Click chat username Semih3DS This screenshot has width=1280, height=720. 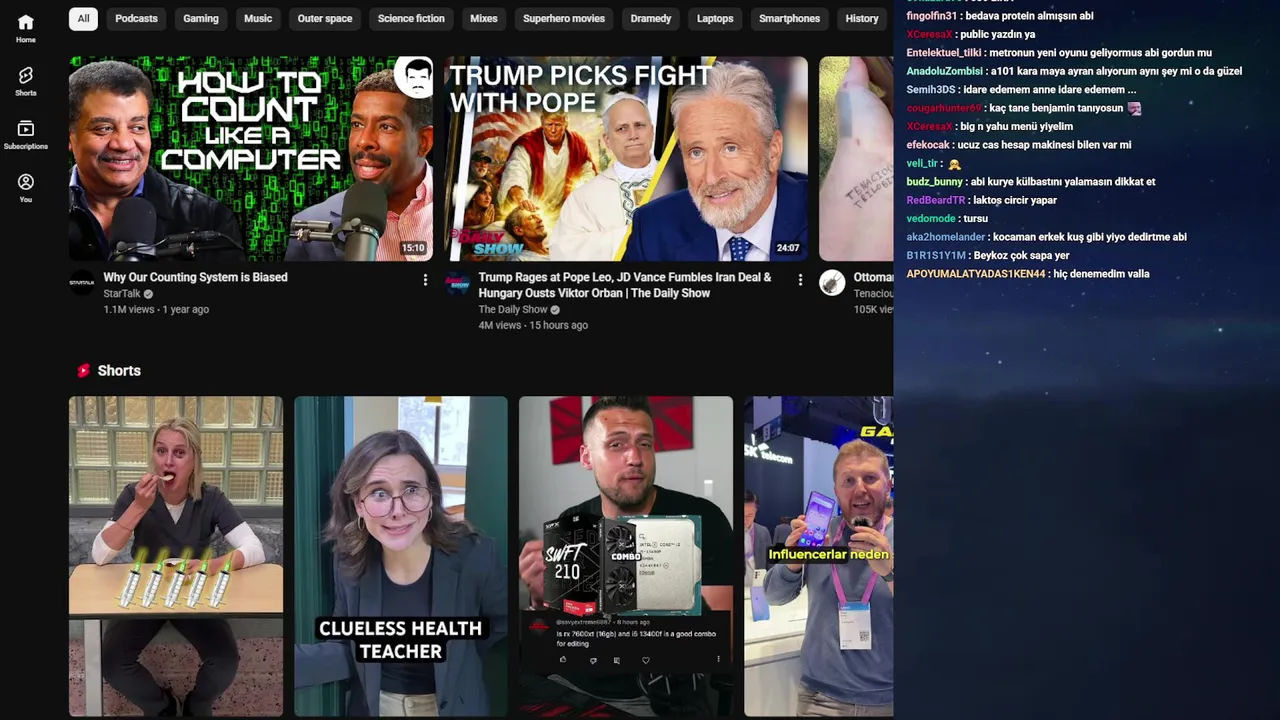point(930,90)
